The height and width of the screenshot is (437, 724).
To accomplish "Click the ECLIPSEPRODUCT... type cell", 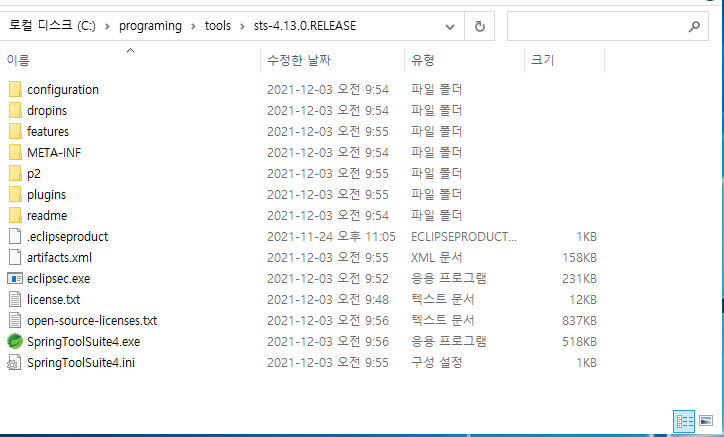I will (x=464, y=237).
